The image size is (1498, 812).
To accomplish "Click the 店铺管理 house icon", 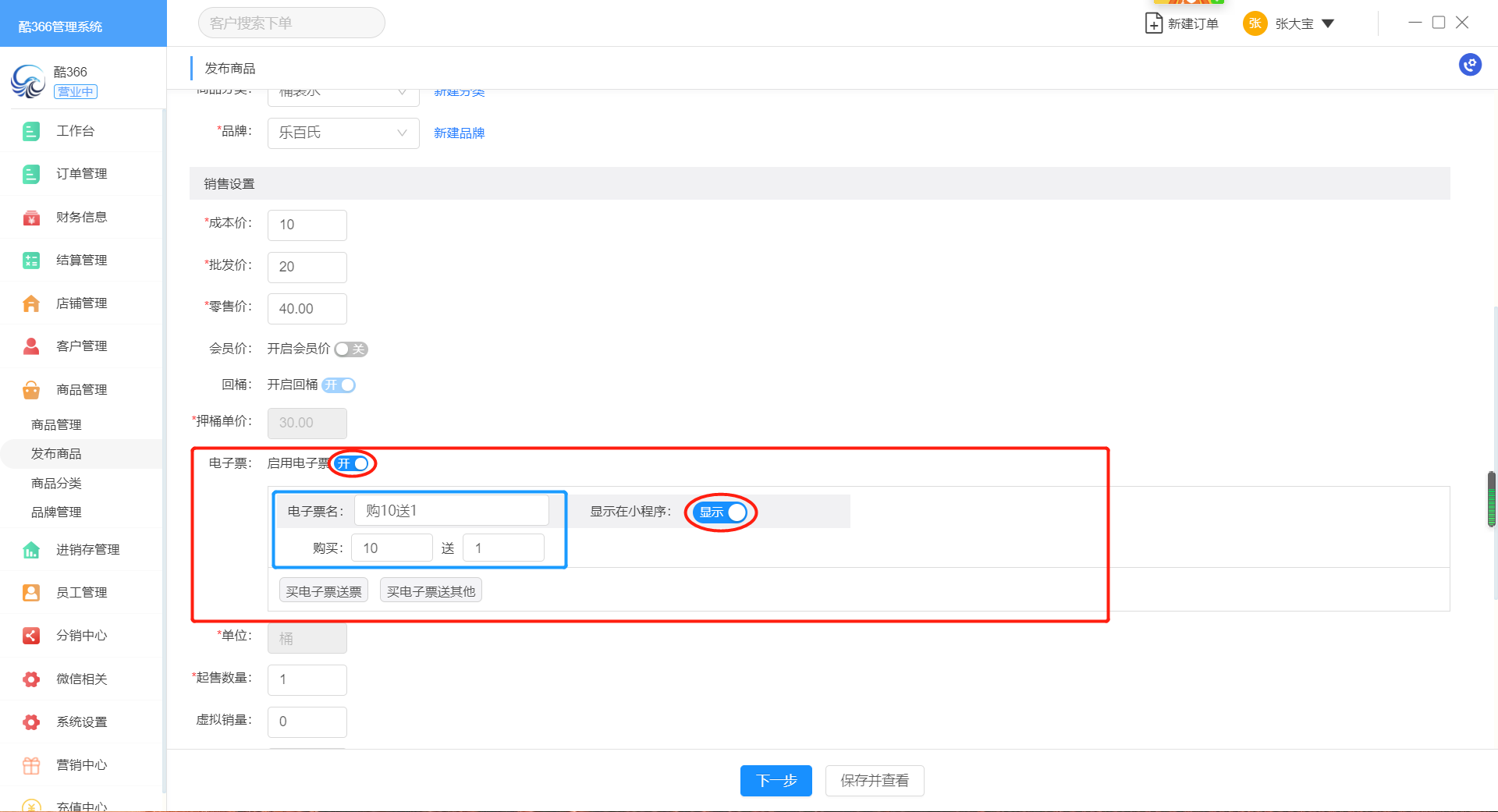I will click(31, 303).
